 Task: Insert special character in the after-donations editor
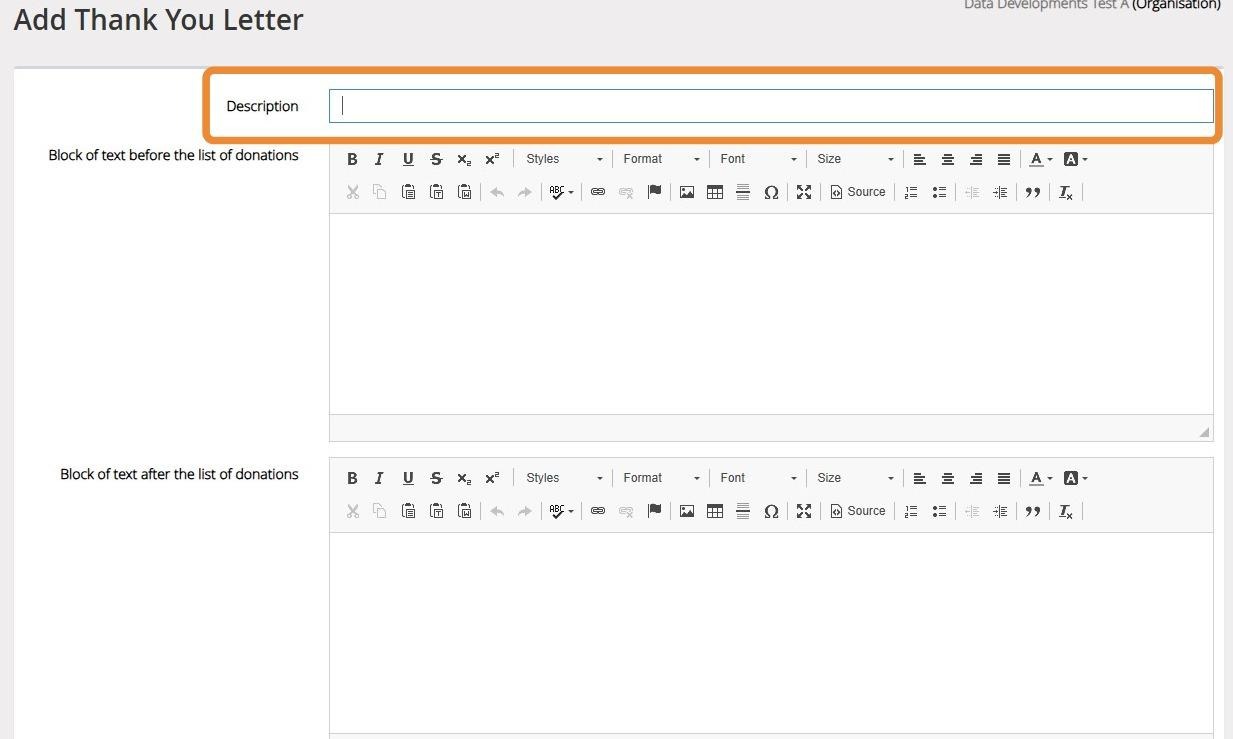tap(771, 511)
